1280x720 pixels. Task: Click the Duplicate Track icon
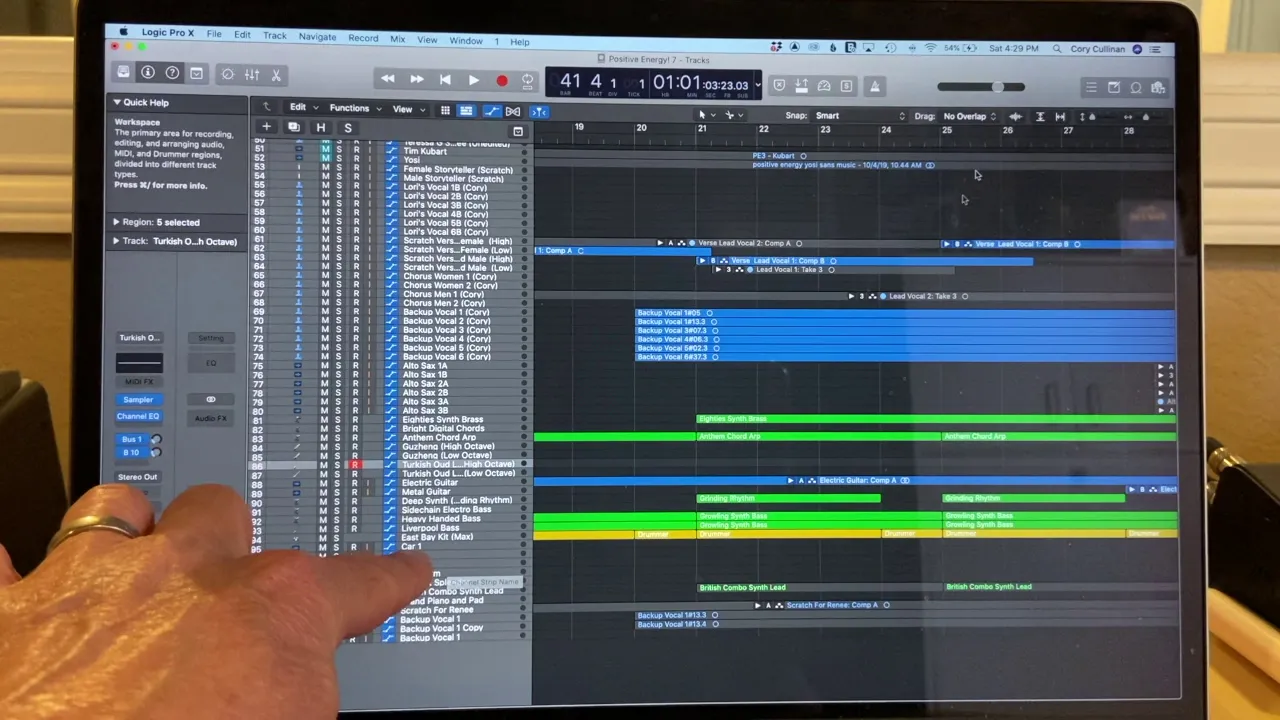tap(293, 127)
